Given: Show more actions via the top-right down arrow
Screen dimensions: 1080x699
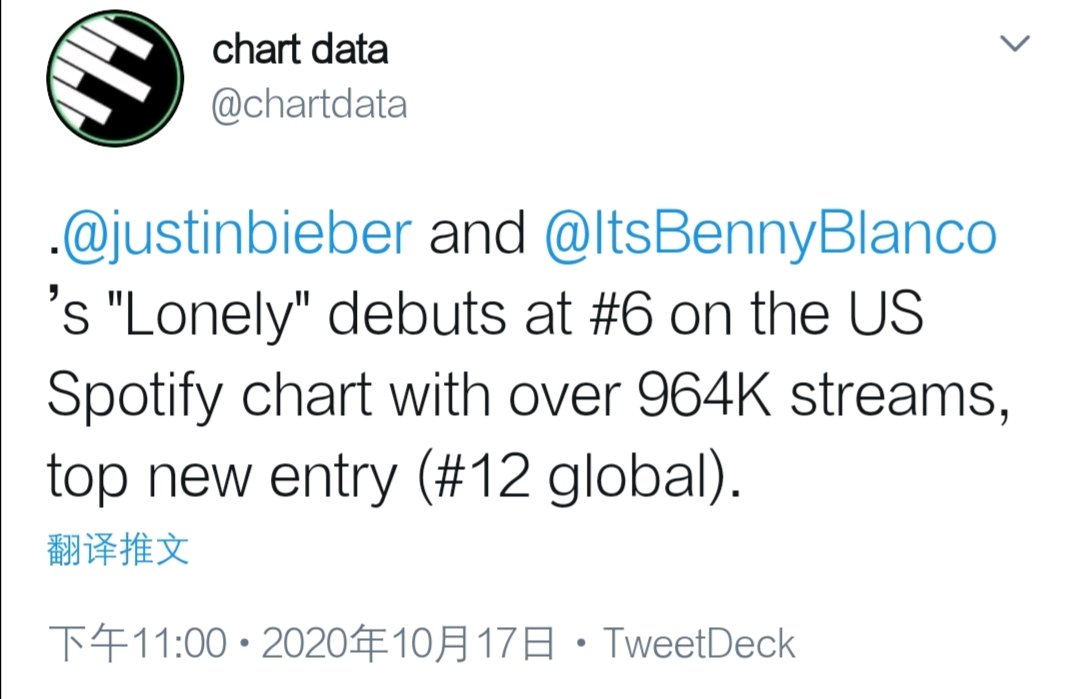Looking at the screenshot, I should (1015, 43).
